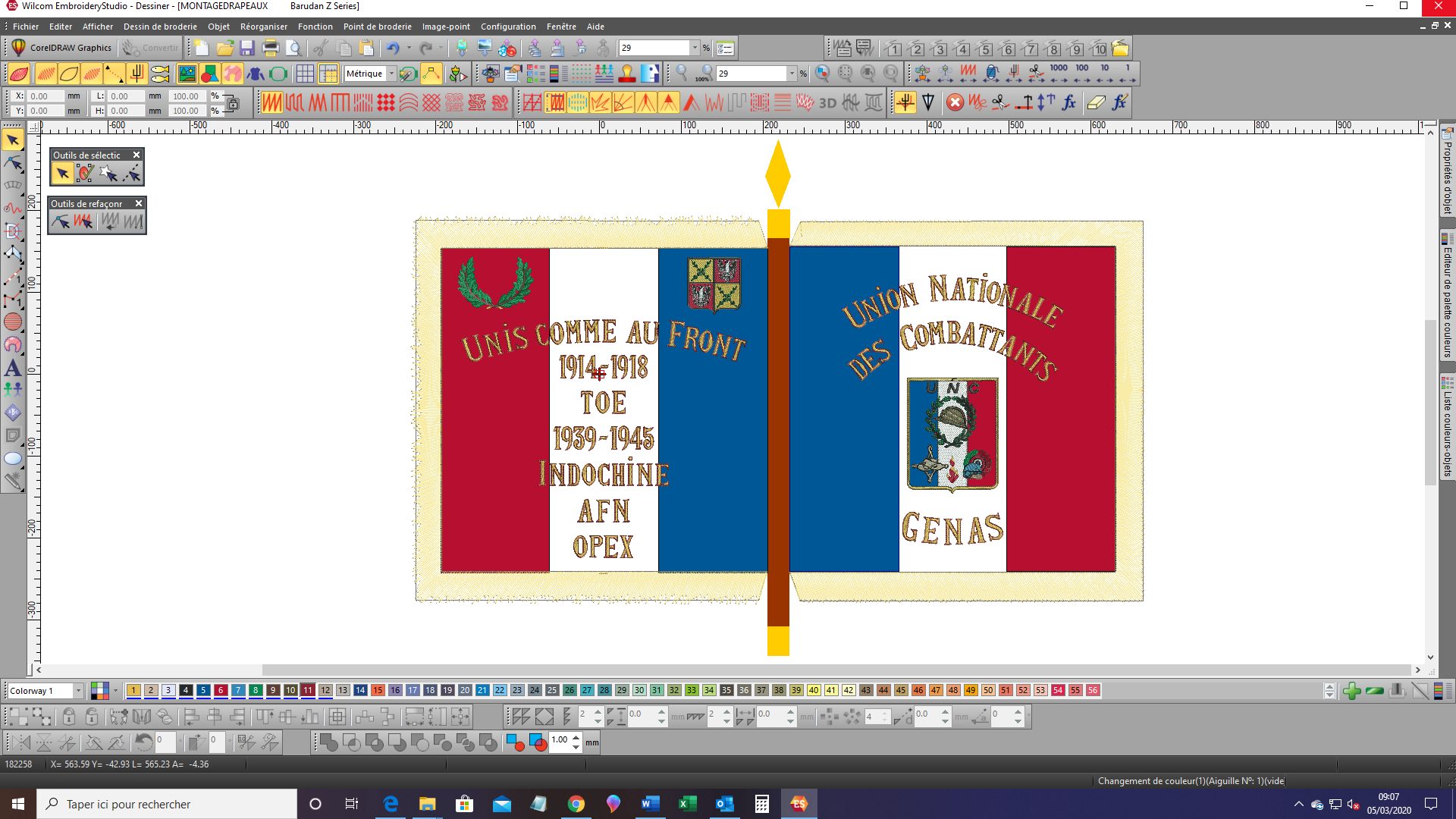Viewport: 1456px width, 819px height.
Task: Click the Undo arrow icon
Action: [x=392, y=49]
